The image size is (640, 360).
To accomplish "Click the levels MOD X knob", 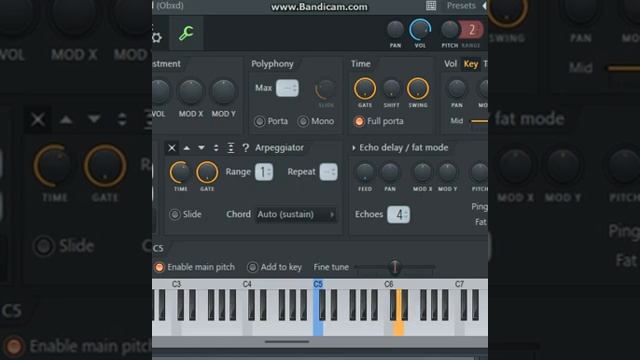I will tap(191, 92).
